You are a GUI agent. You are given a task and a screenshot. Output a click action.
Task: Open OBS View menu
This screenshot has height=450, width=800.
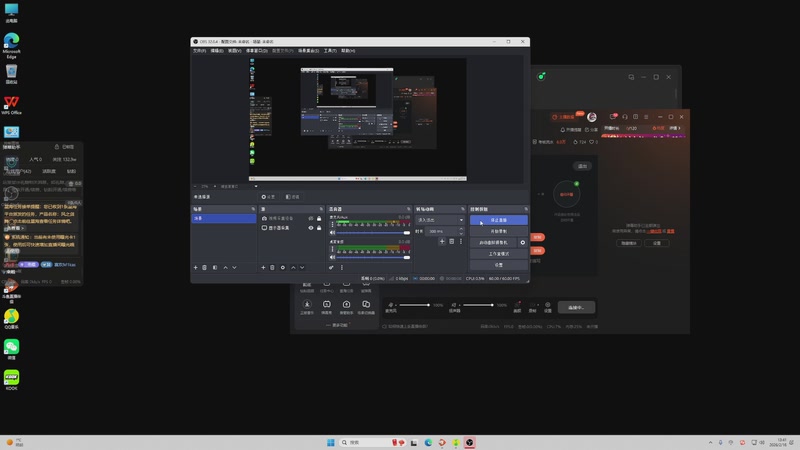(234, 51)
